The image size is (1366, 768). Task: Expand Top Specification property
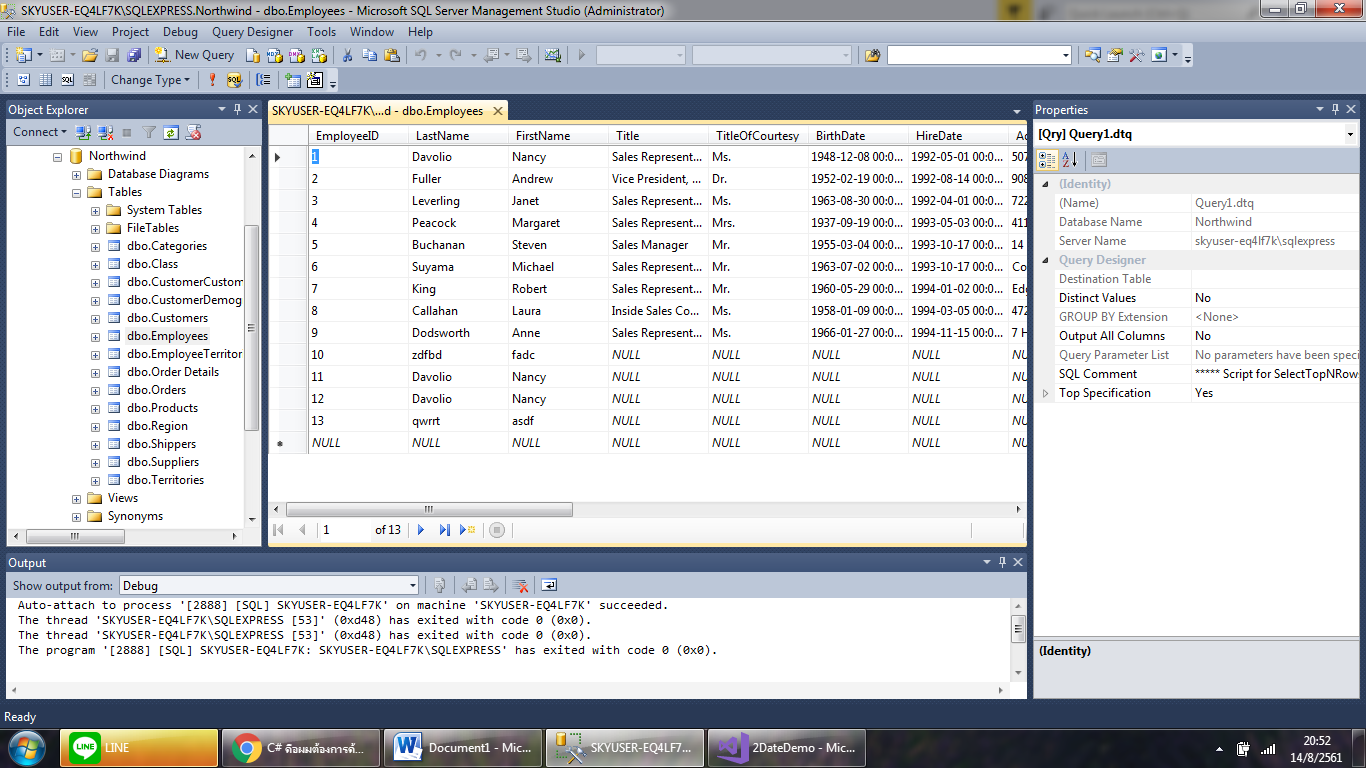tap(1046, 393)
